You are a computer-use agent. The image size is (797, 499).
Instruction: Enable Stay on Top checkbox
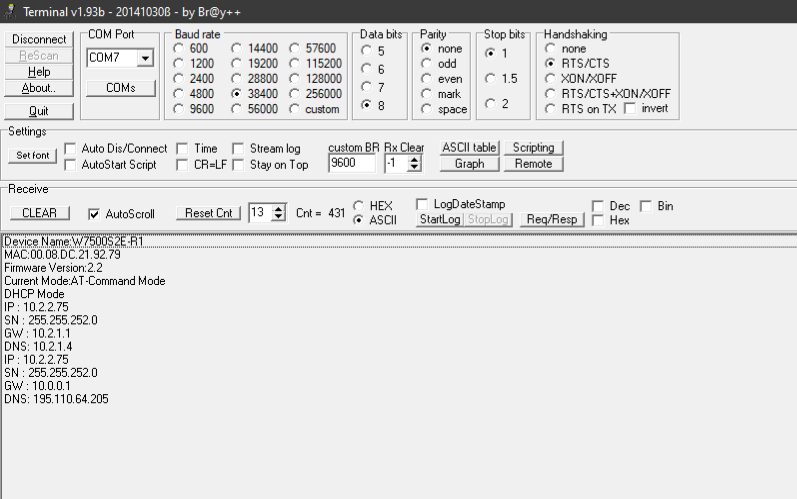tap(238, 165)
